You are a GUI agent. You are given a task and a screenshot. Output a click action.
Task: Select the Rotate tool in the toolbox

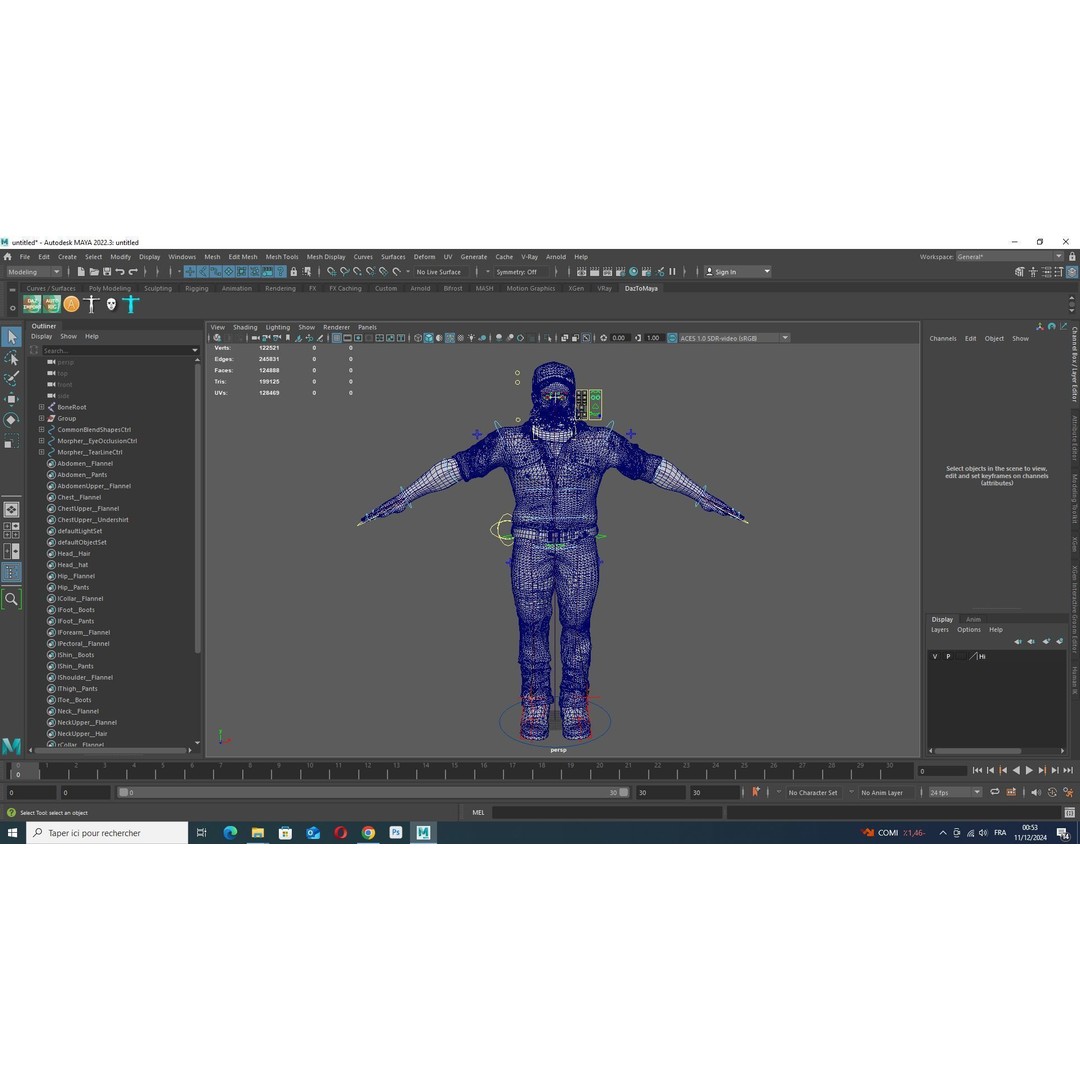coord(12,419)
